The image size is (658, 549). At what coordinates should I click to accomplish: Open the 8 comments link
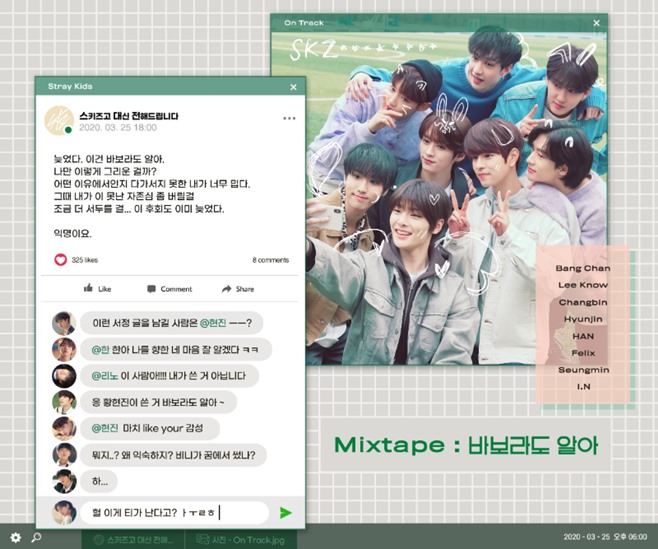click(270, 260)
